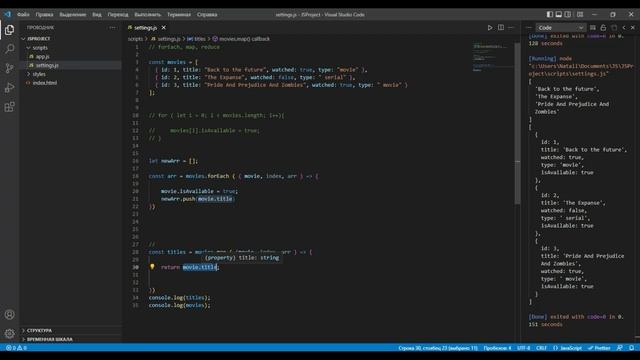Collapse the scripts folder

[x=71, y=47]
